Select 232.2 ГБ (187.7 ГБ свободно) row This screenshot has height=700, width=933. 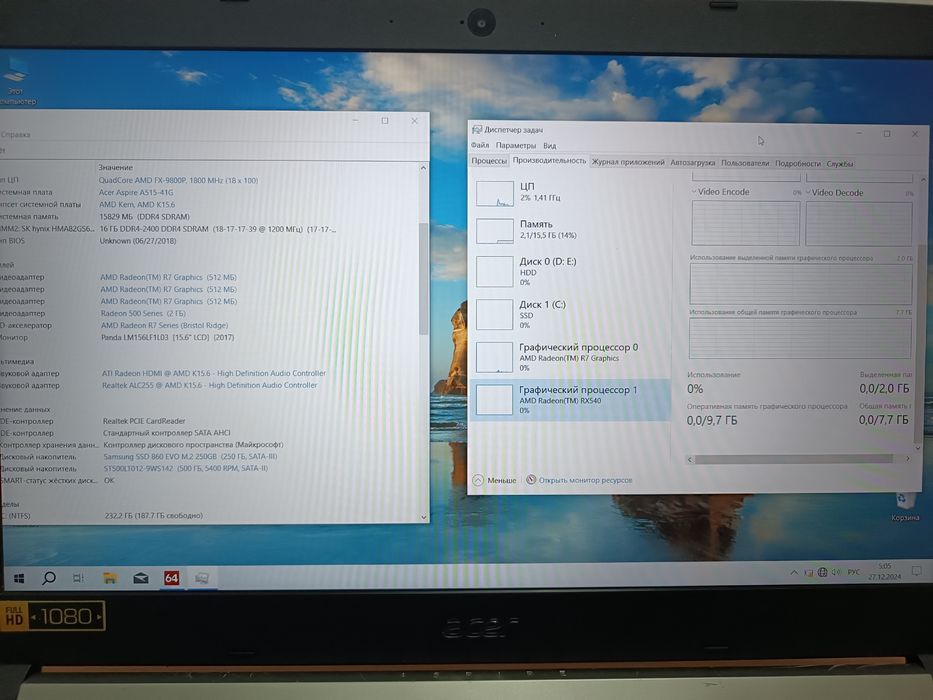point(154,515)
